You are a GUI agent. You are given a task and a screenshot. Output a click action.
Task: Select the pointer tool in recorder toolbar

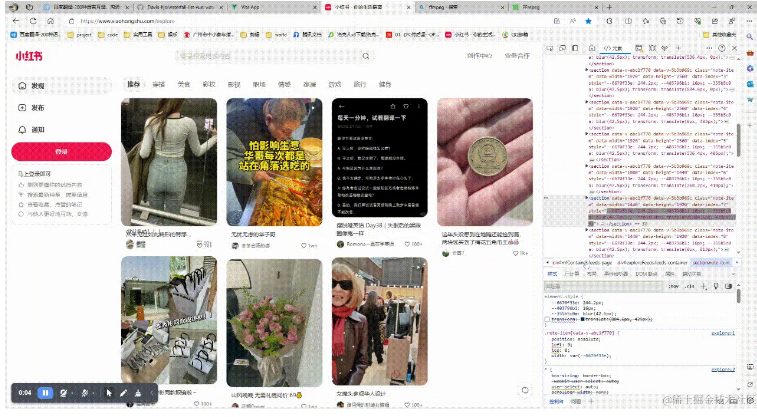[x=109, y=393]
